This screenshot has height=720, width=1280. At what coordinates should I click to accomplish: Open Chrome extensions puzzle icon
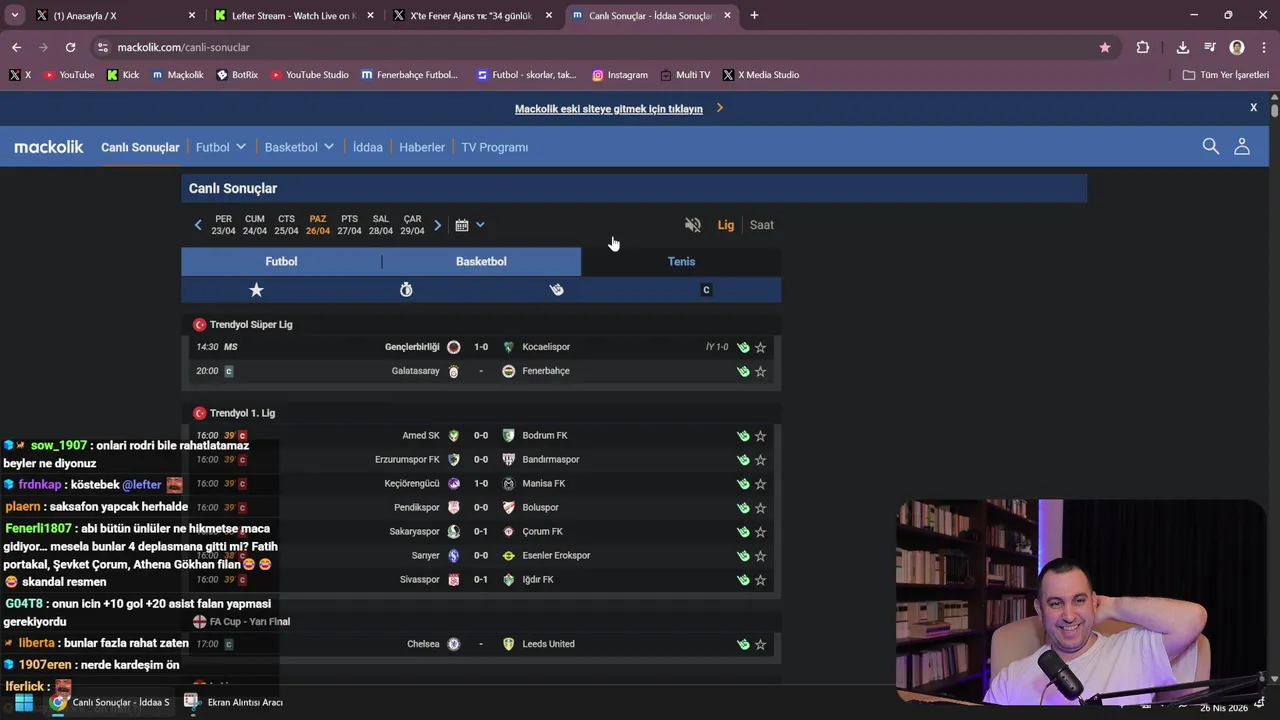(x=1142, y=47)
